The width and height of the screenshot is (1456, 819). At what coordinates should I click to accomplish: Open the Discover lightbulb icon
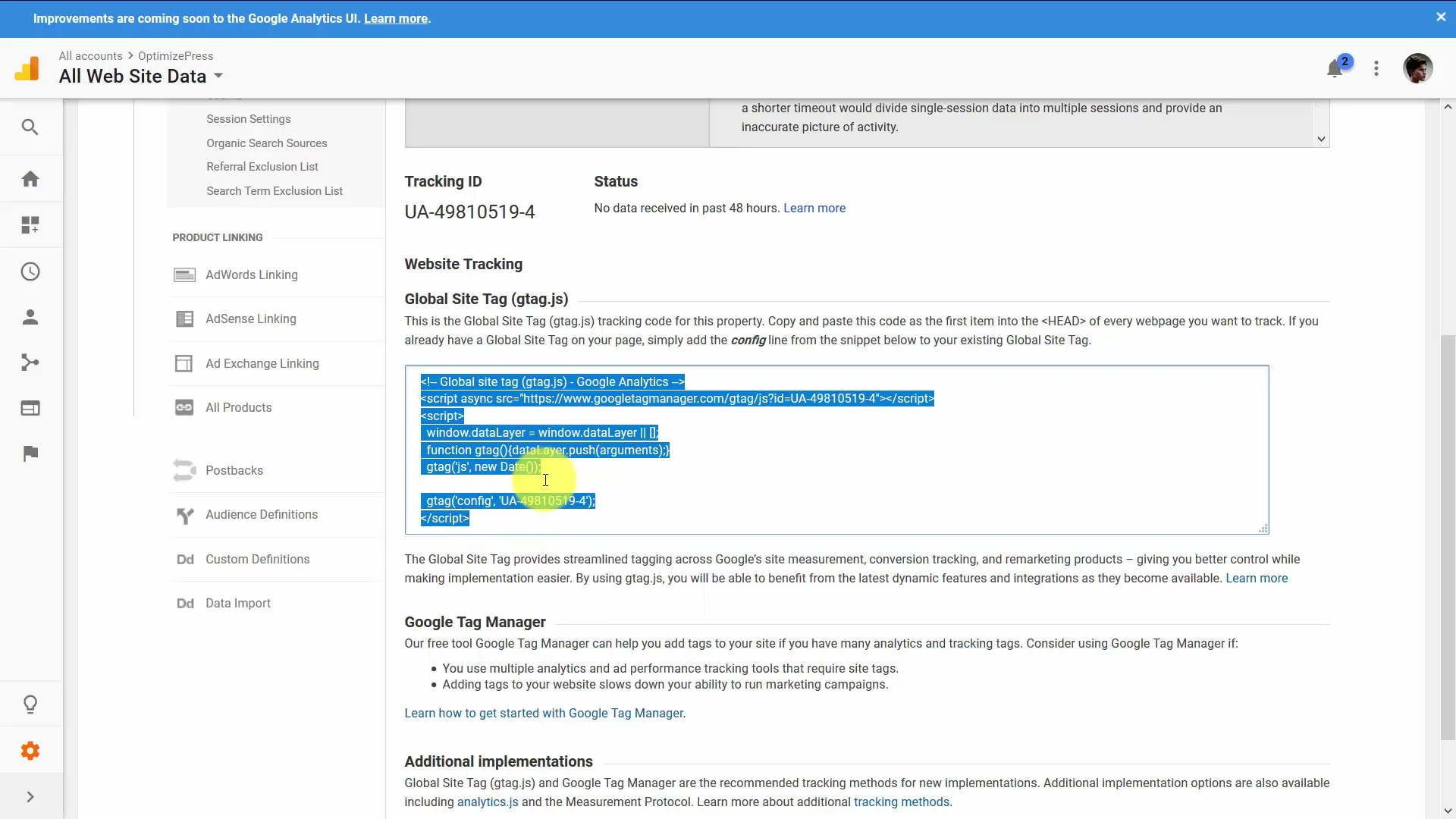click(x=30, y=704)
